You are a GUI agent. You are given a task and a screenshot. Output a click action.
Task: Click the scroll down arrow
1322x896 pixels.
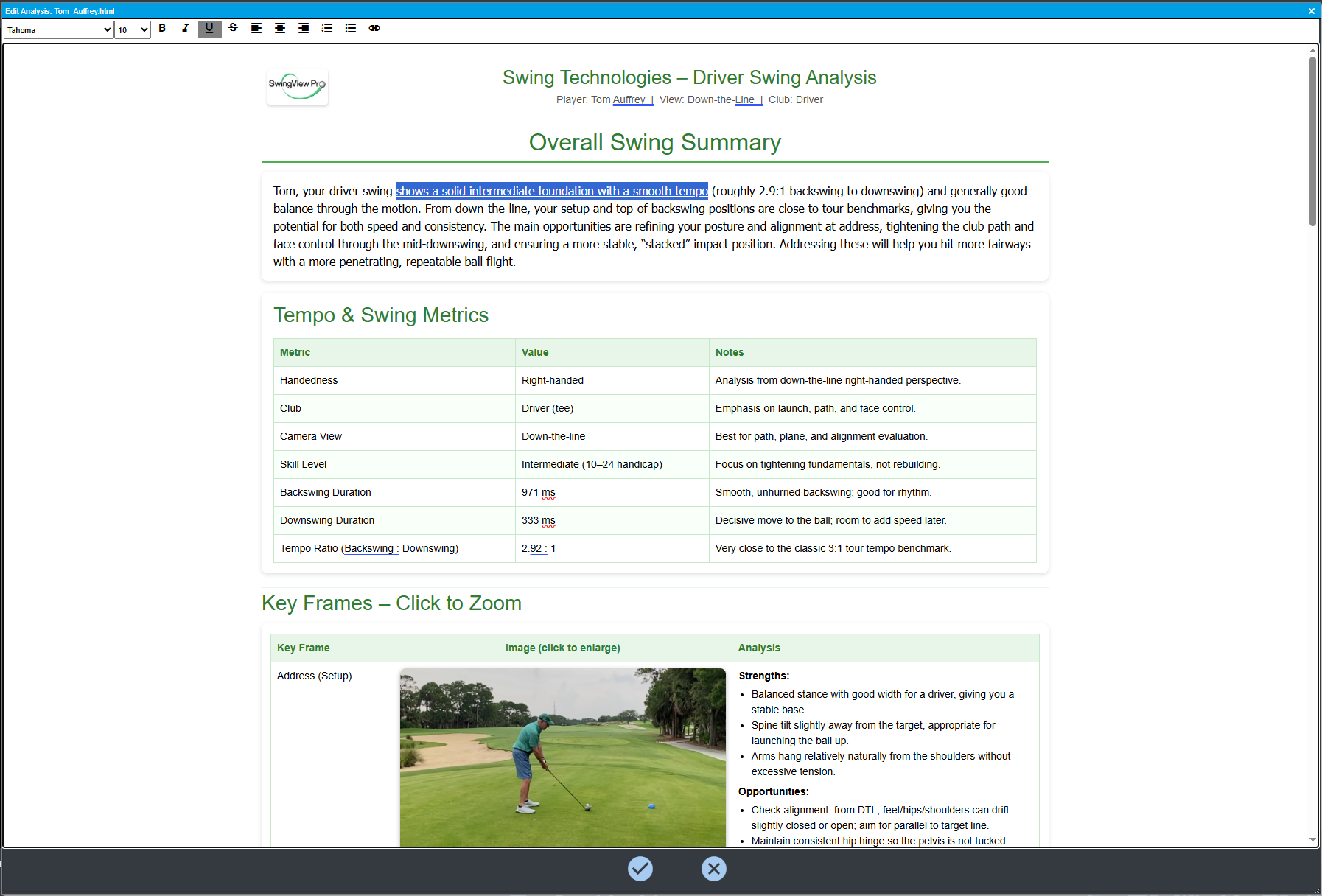point(1312,839)
